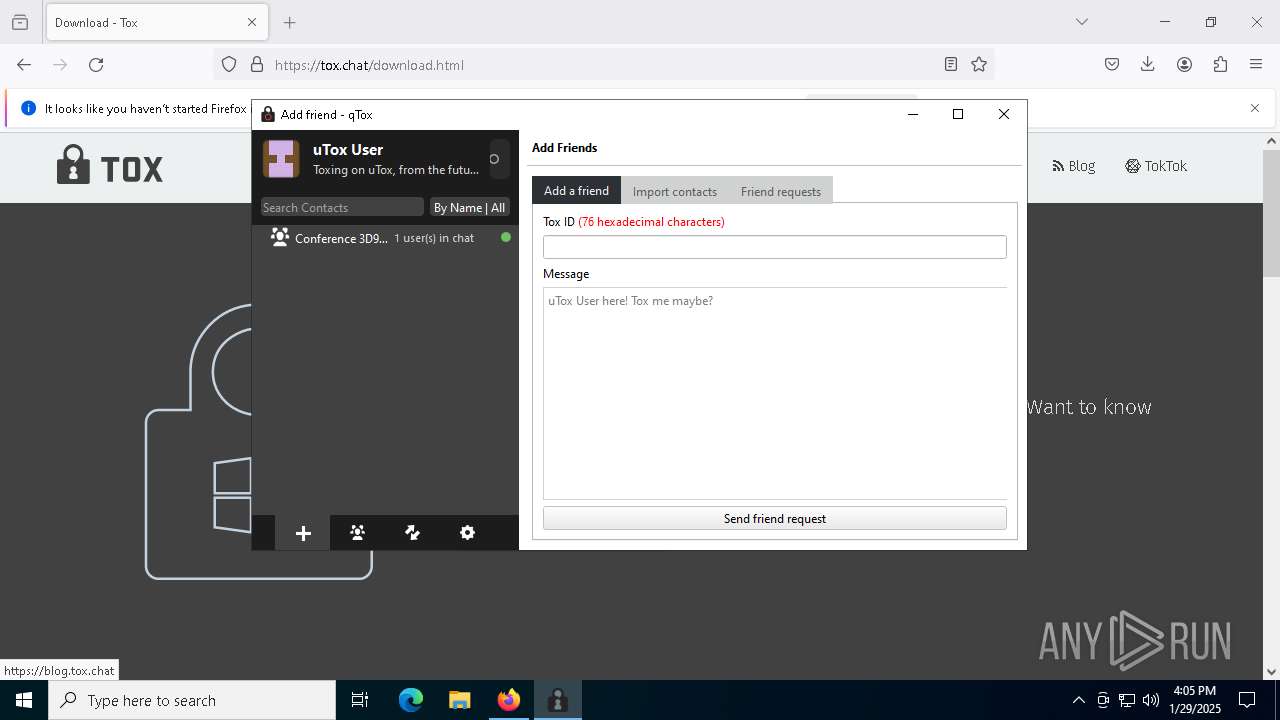Image resolution: width=1280 pixels, height=720 pixels.
Task: Select the Download - Tox browser tab
Action: click(x=155, y=22)
